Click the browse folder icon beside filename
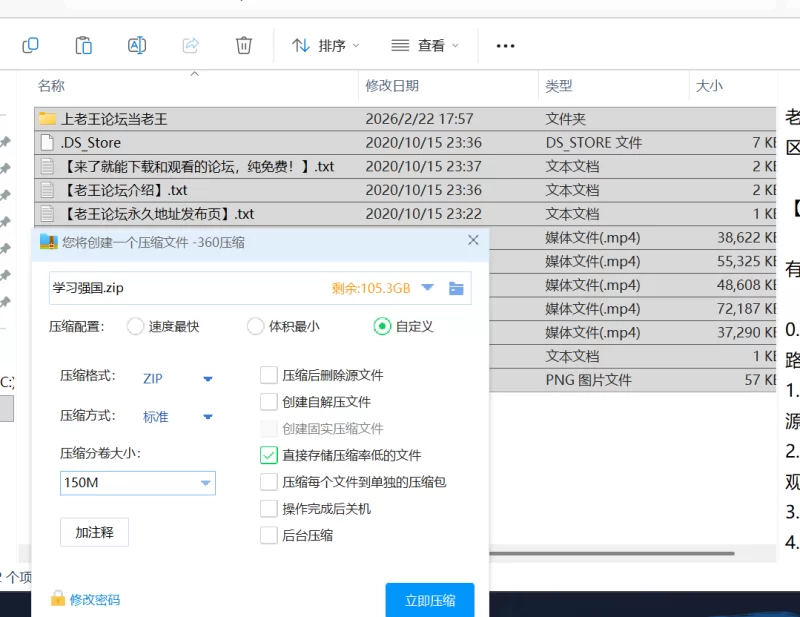Viewport: 800px width, 617px height. [x=456, y=288]
